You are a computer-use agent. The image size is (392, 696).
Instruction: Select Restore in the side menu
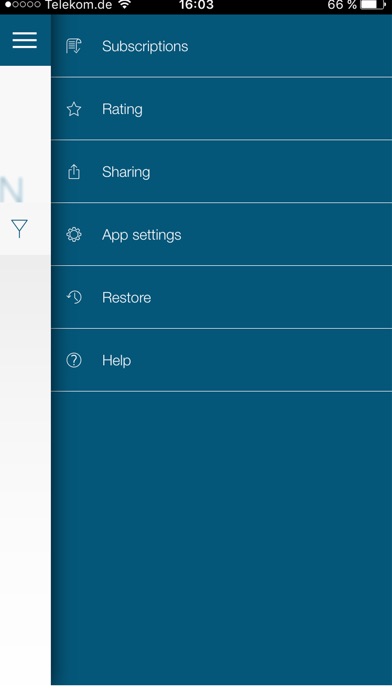click(222, 297)
